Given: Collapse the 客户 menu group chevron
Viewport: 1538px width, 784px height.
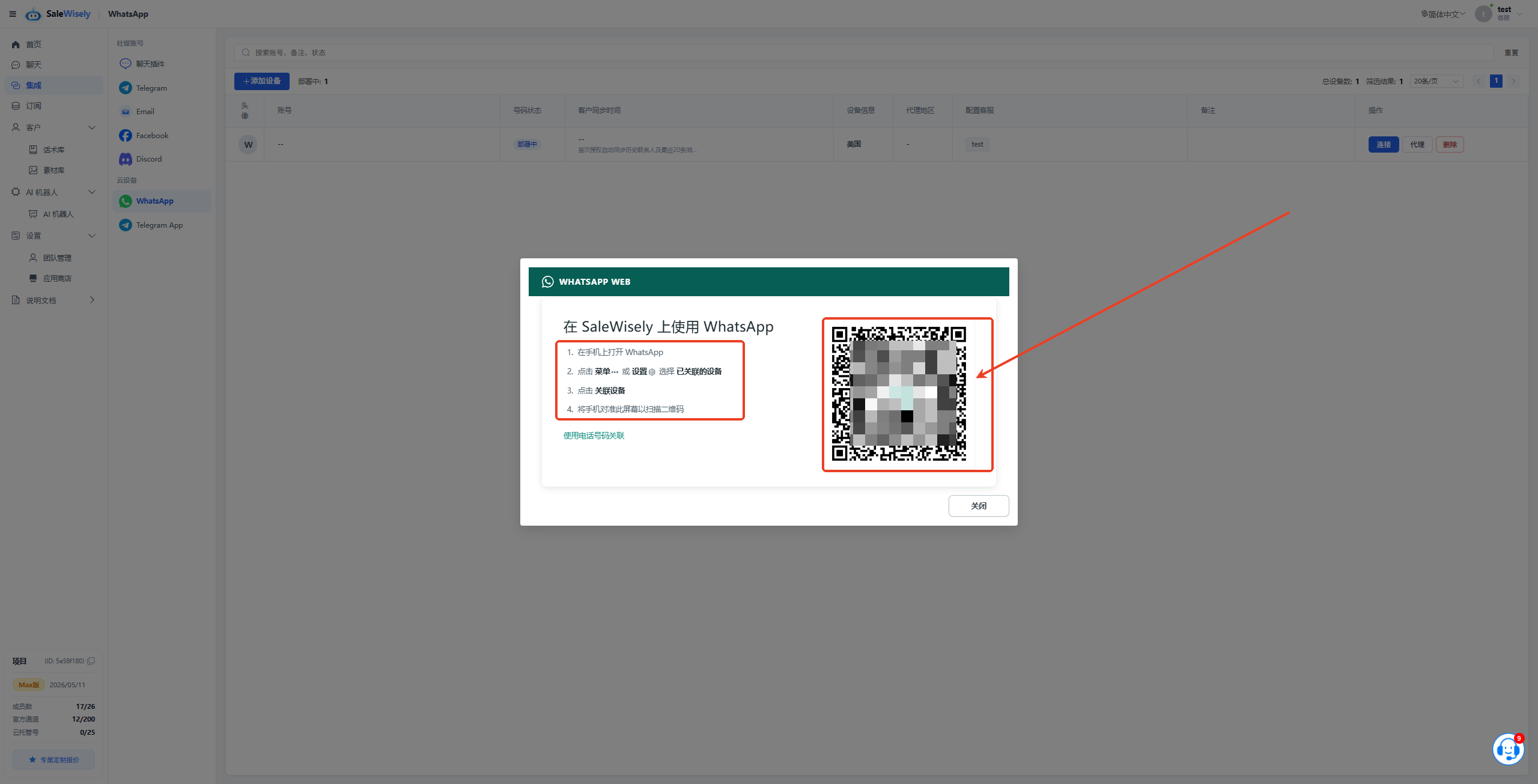Looking at the screenshot, I should point(92,127).
